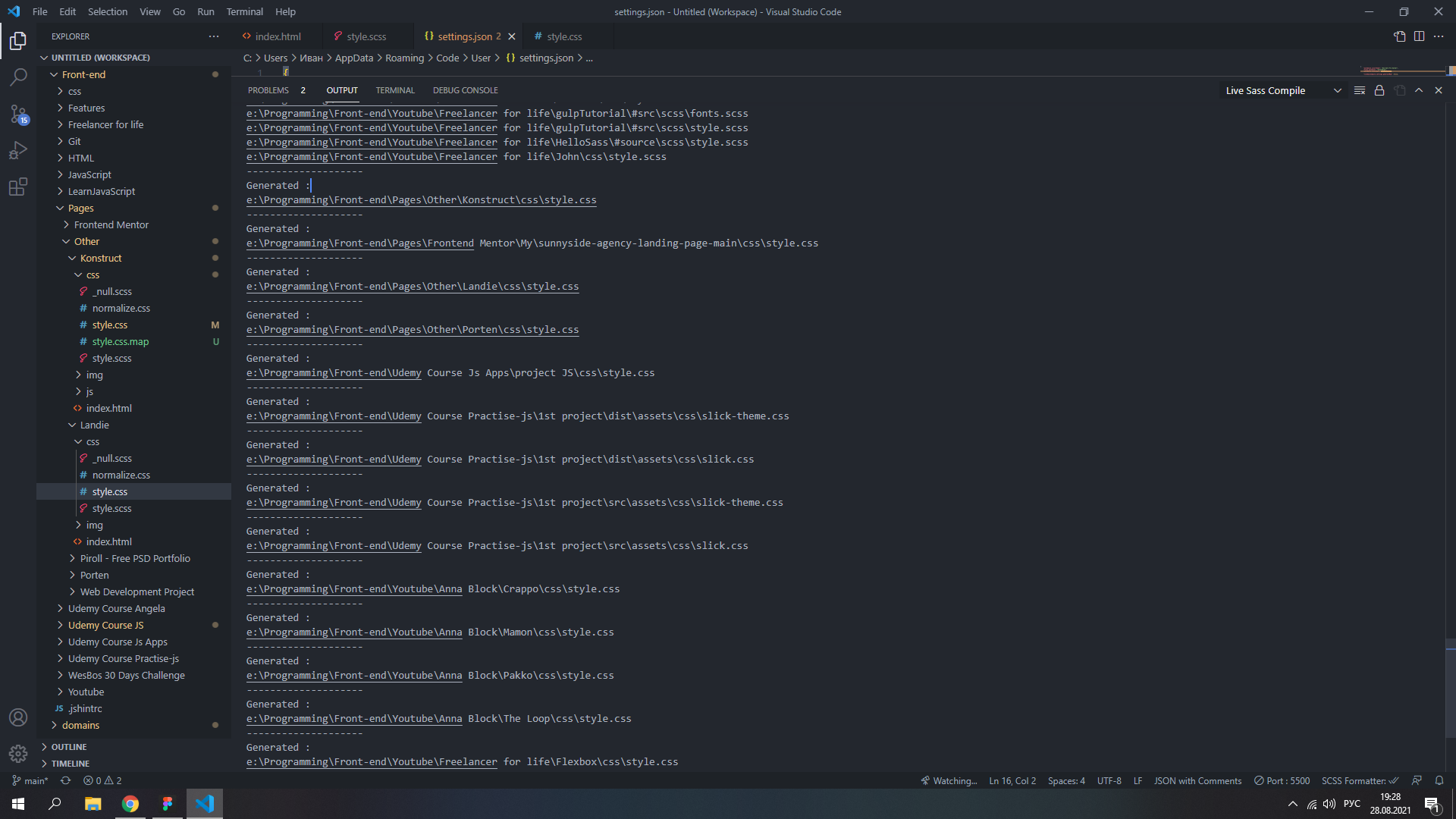Click main* branch indicator in status bar
The image size is (1456, 819).
30,780
